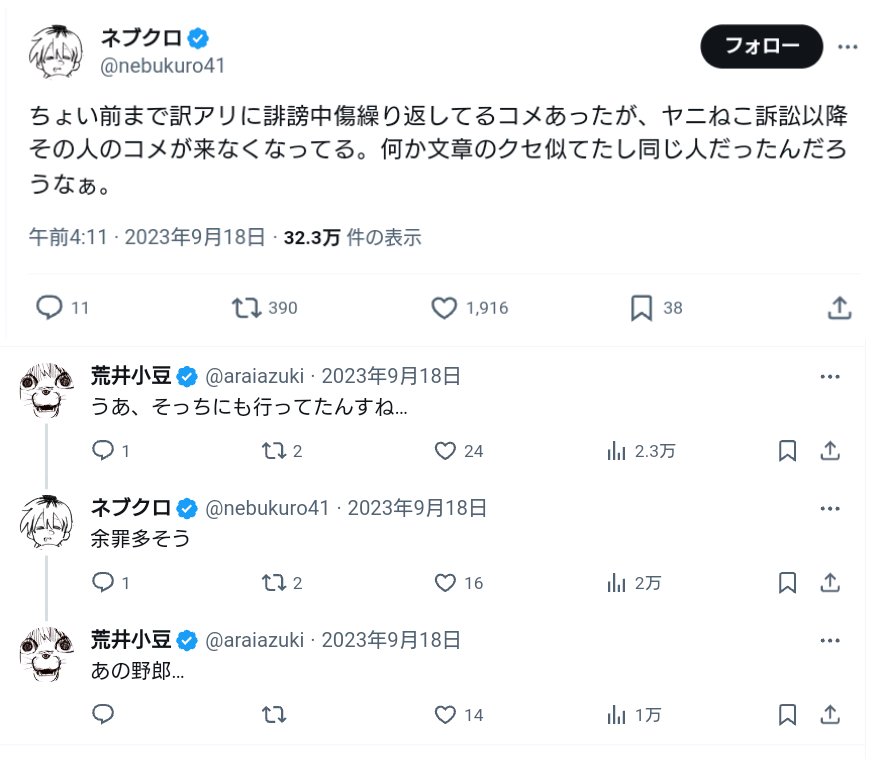The image size is (882, 759).
Task: Share the 余罪多そう reply
Action: point(830,583)
